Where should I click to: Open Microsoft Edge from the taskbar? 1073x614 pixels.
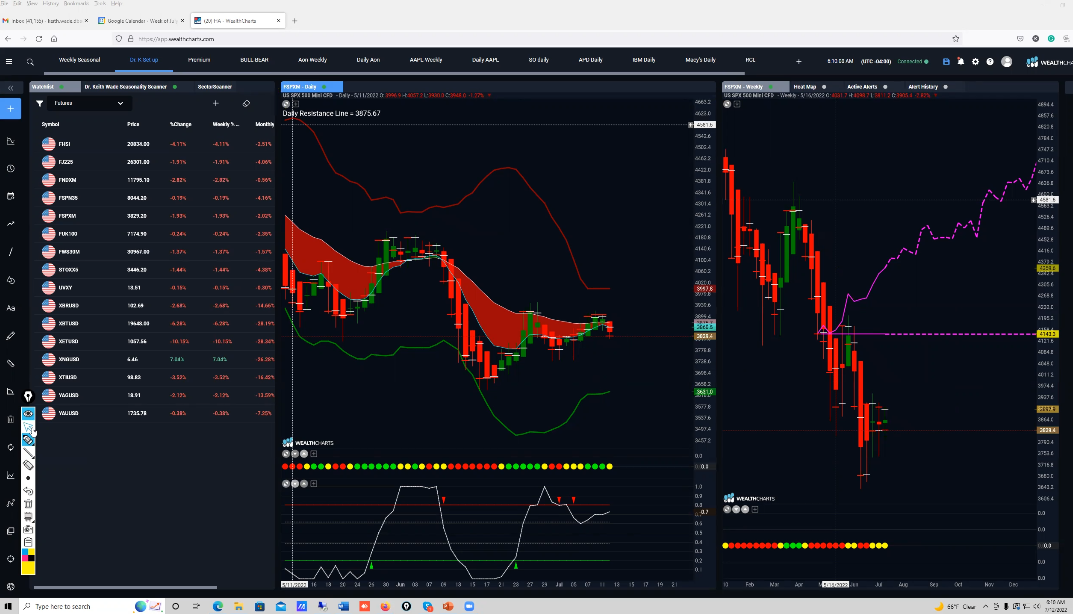pos(218,606)
